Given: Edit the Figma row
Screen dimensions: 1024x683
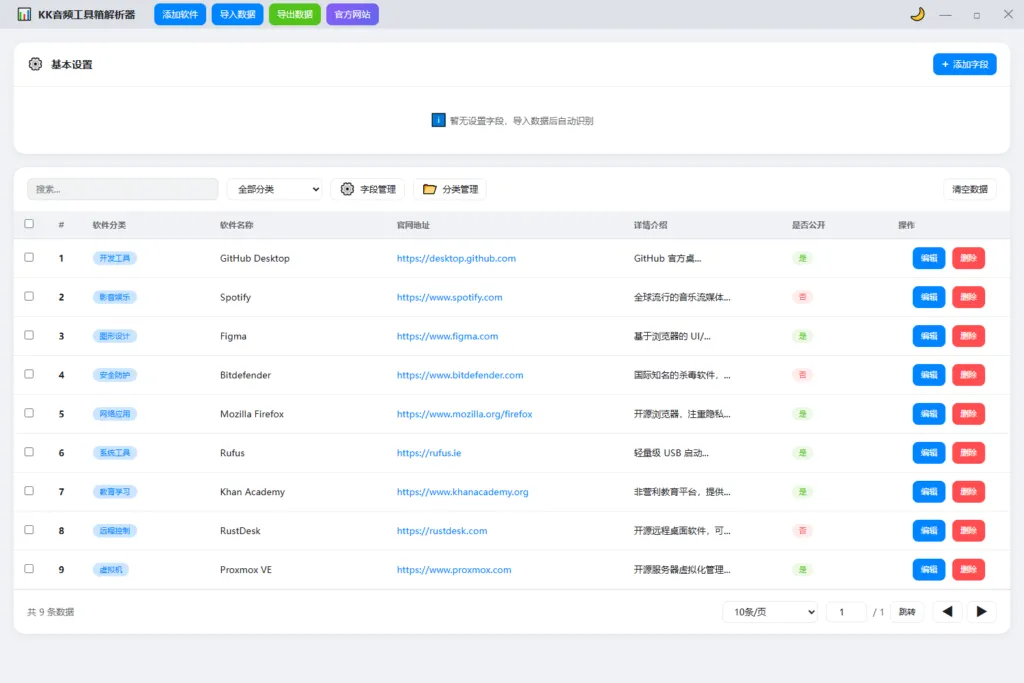Looking at the screenshot, I should (929, 336).
